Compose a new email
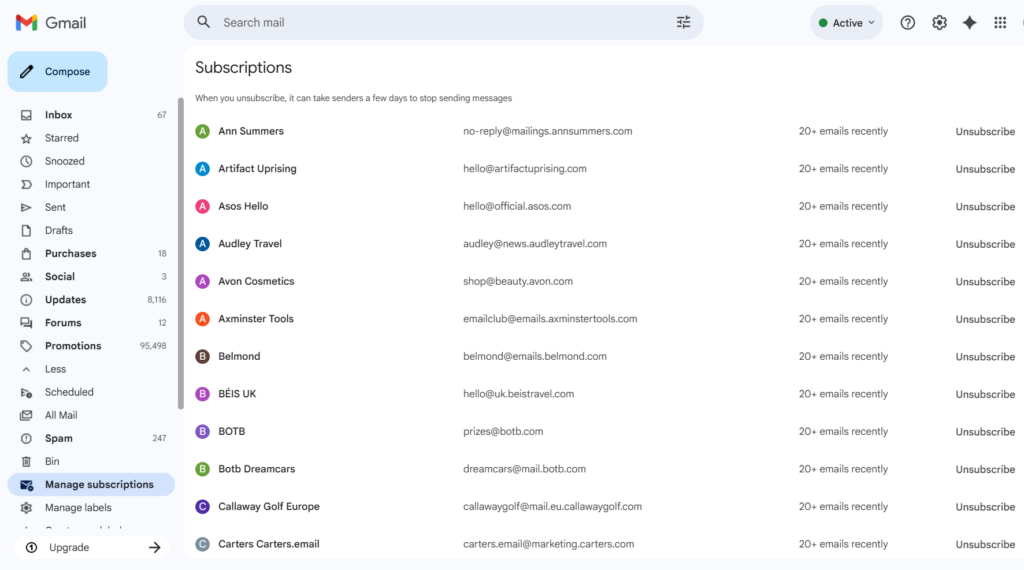This screenshot has width=1024, height=570. 57,71
